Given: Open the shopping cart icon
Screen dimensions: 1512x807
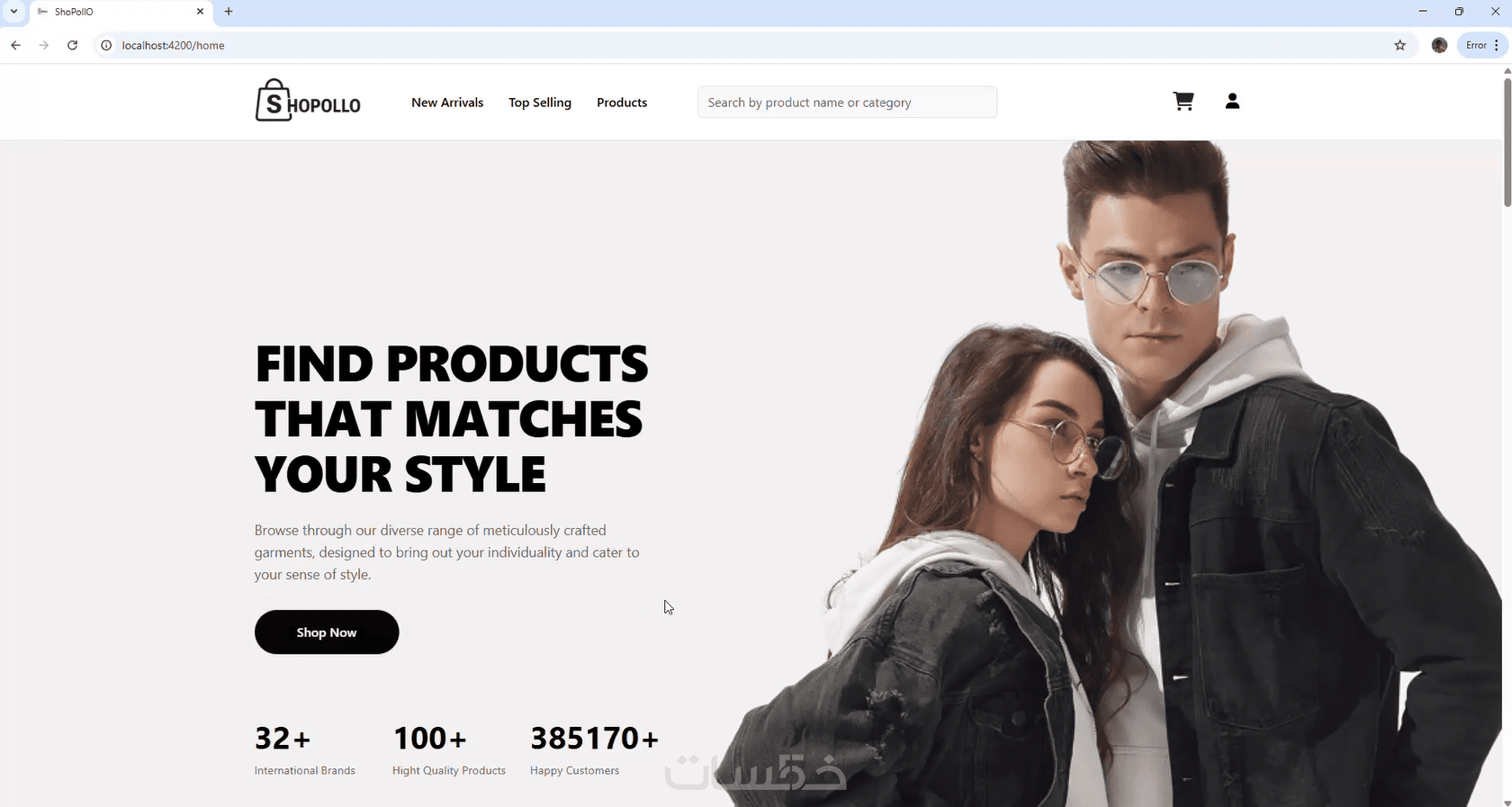Looking at the screenshot, I should tap(1183, 102).
